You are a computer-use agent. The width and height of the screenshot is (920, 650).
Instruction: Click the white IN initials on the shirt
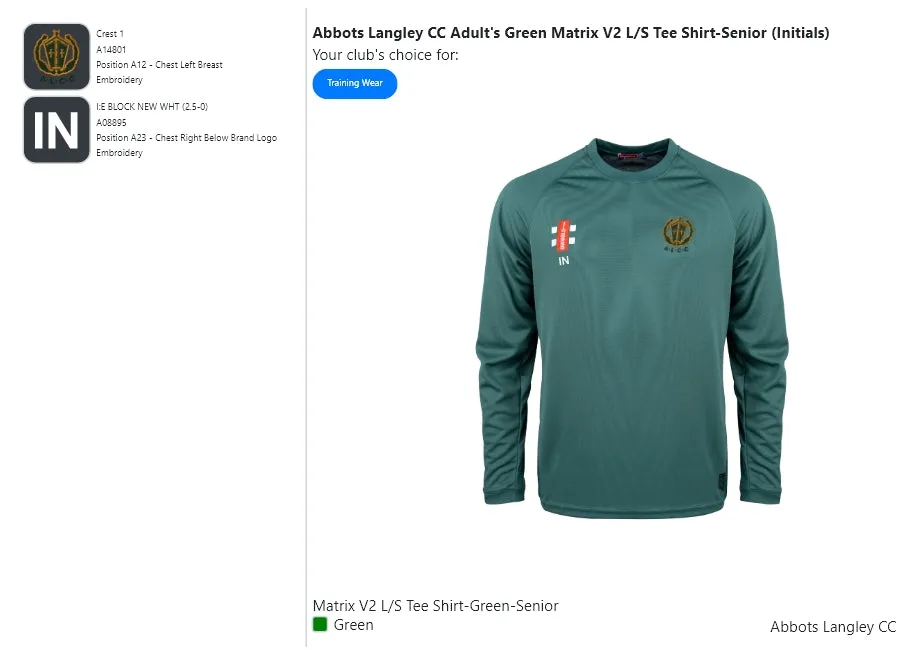(563, 261)
